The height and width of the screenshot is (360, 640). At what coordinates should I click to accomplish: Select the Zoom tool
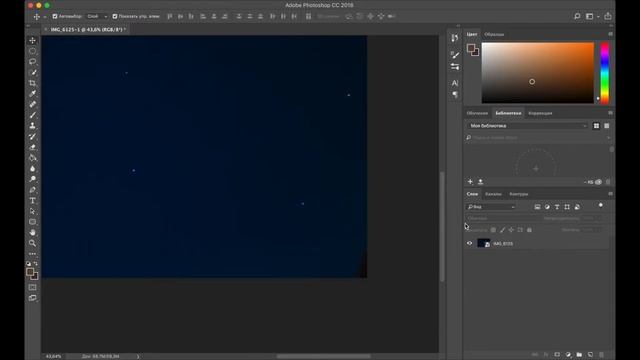32,243
